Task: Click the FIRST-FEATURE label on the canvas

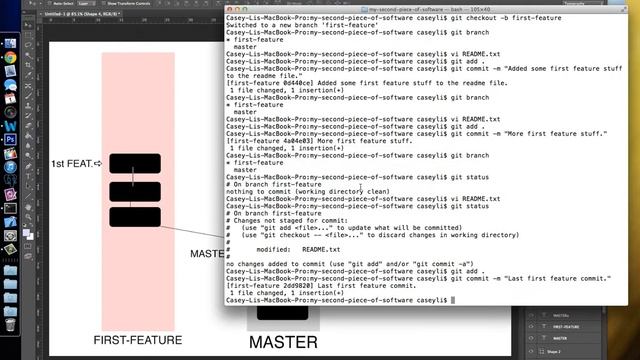Action: 138,340
